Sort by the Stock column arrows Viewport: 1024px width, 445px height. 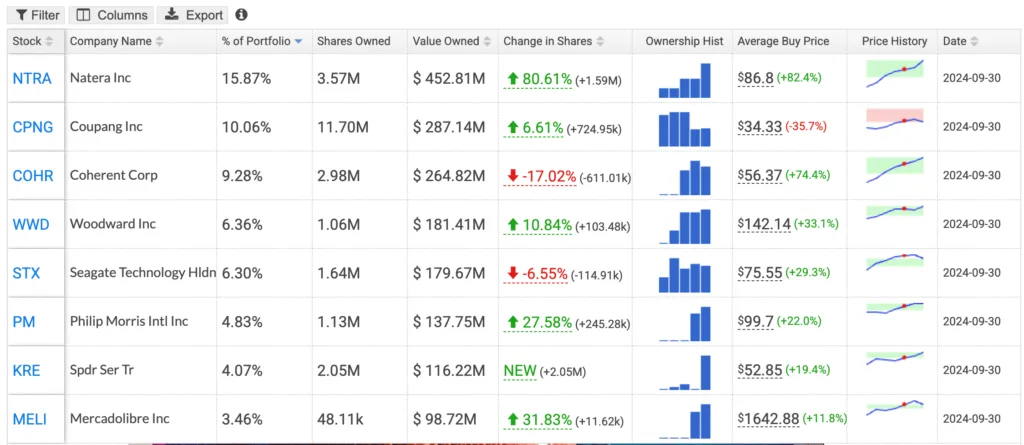point(50,41)
